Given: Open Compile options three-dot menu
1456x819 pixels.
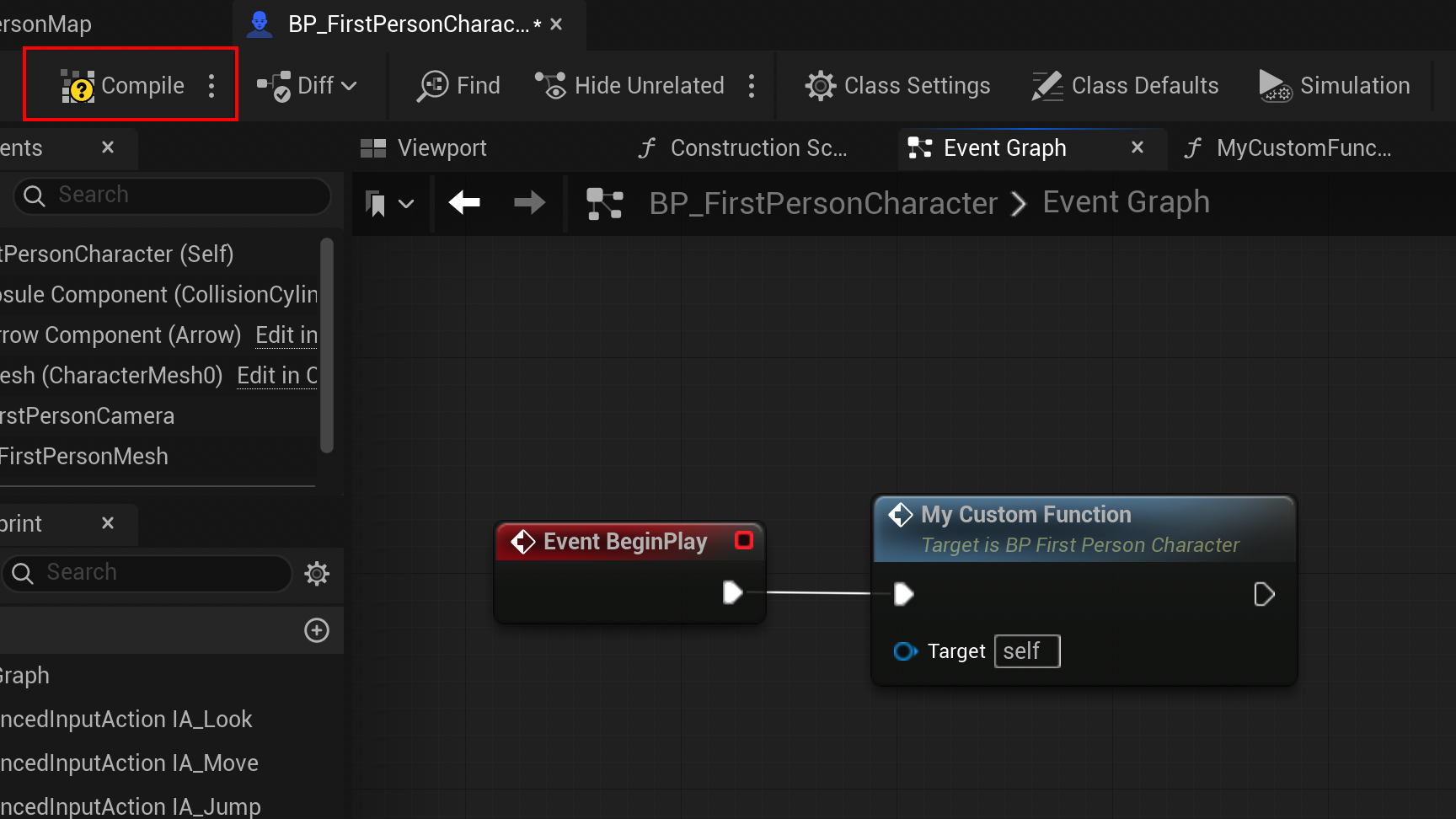Looking at the screenshot, I should point(211,85).
